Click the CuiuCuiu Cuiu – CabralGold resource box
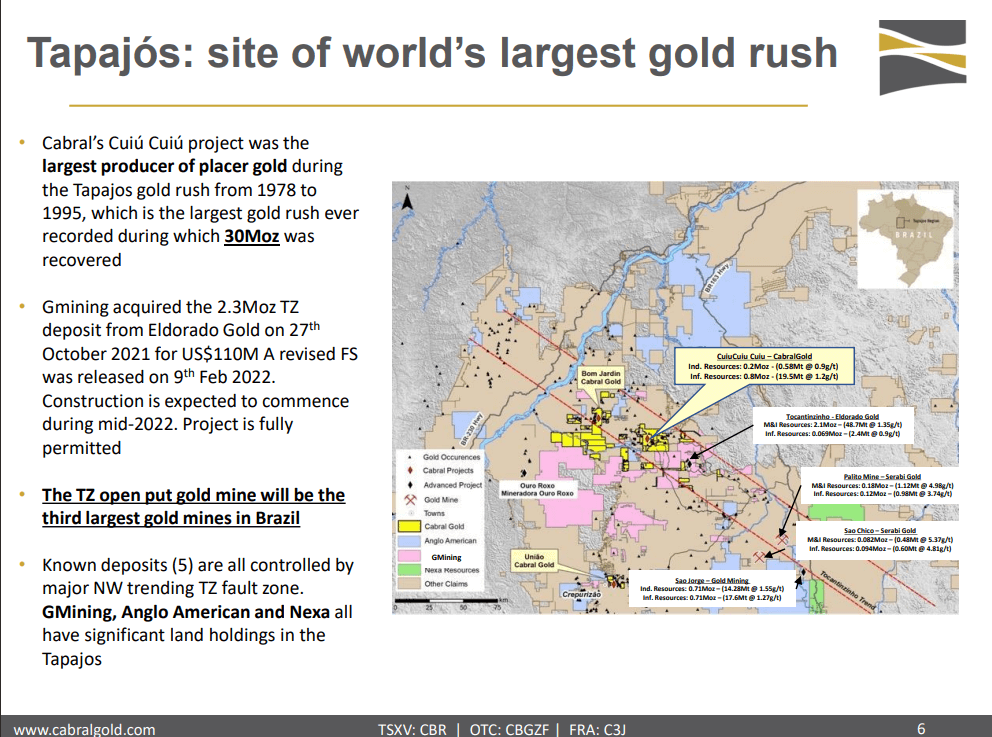992x737 pixels. click(x=764, y=366)
